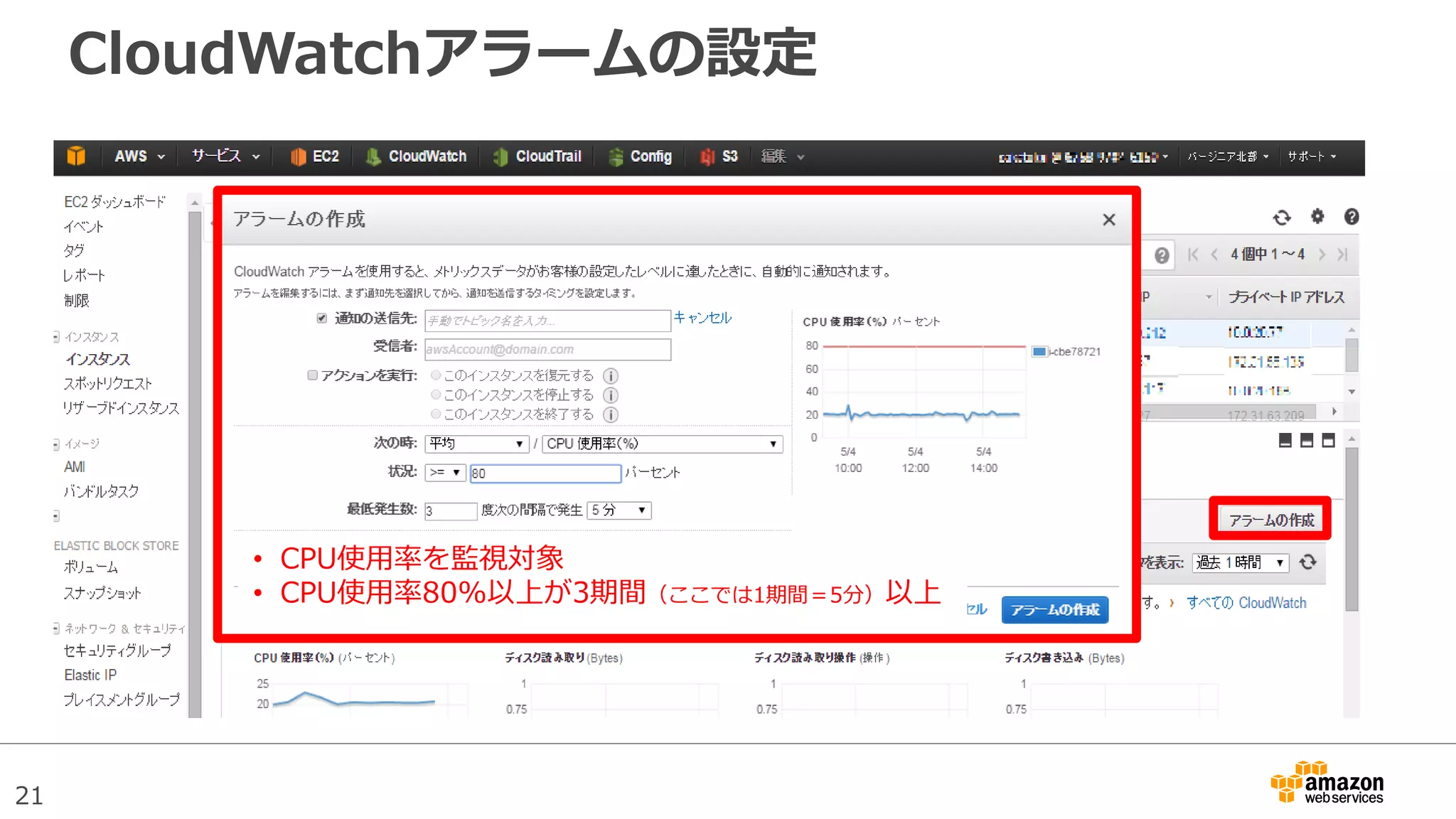
Task: Close the アラームの作成 dialog
Action: pos(1109,220)
